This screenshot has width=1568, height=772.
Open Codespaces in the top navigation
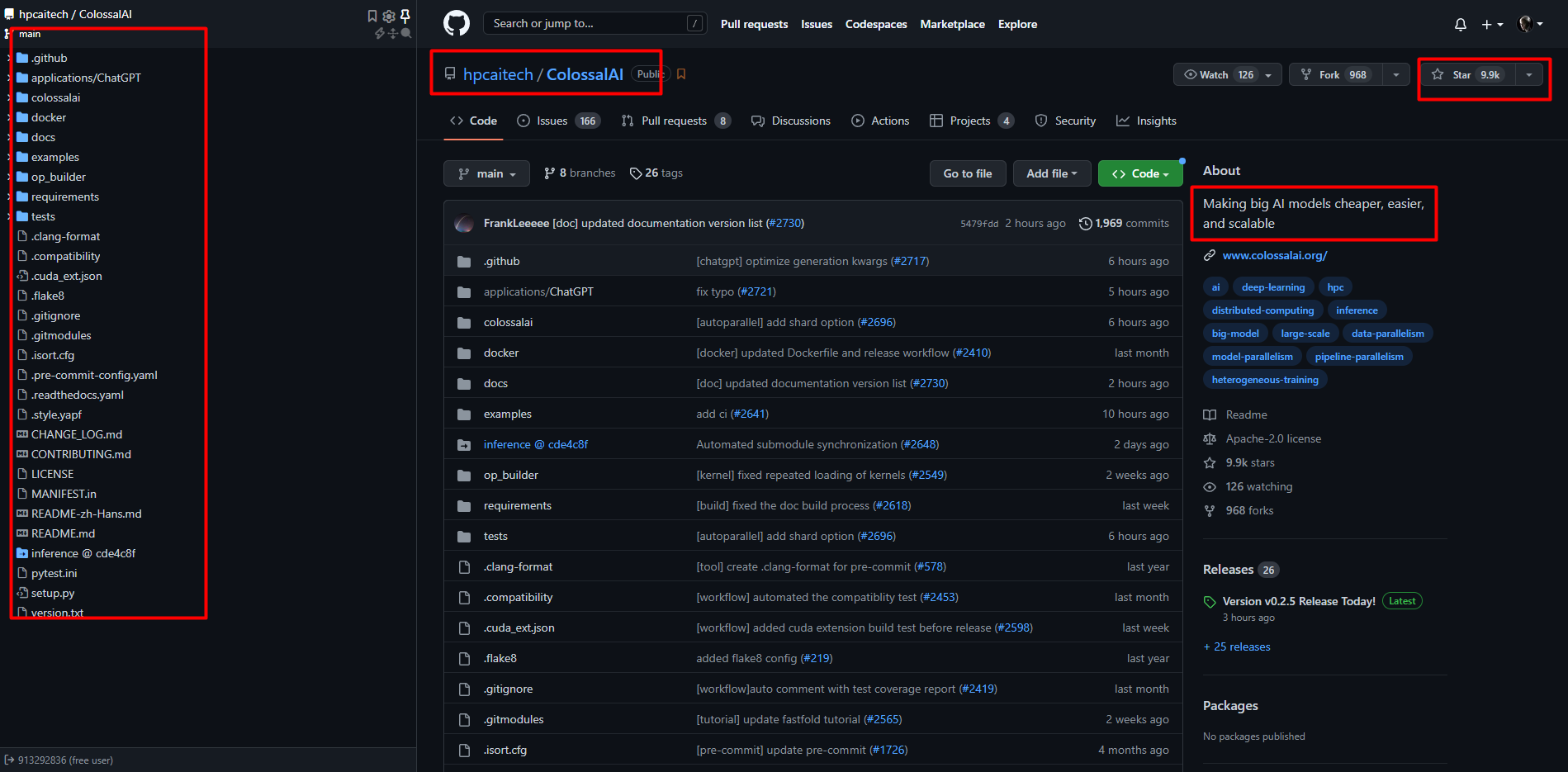pos(876,24)
